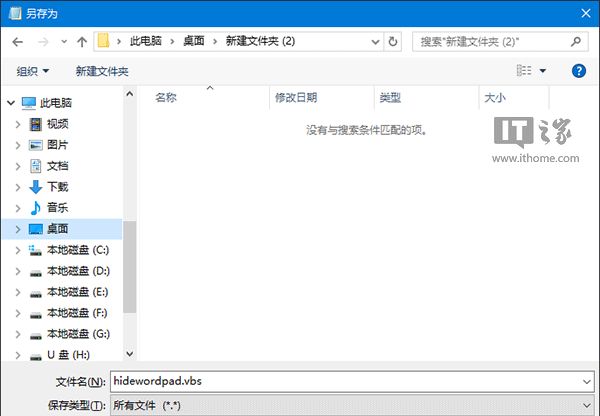Select 此电脑 in the navigation tree

[56, 103]
